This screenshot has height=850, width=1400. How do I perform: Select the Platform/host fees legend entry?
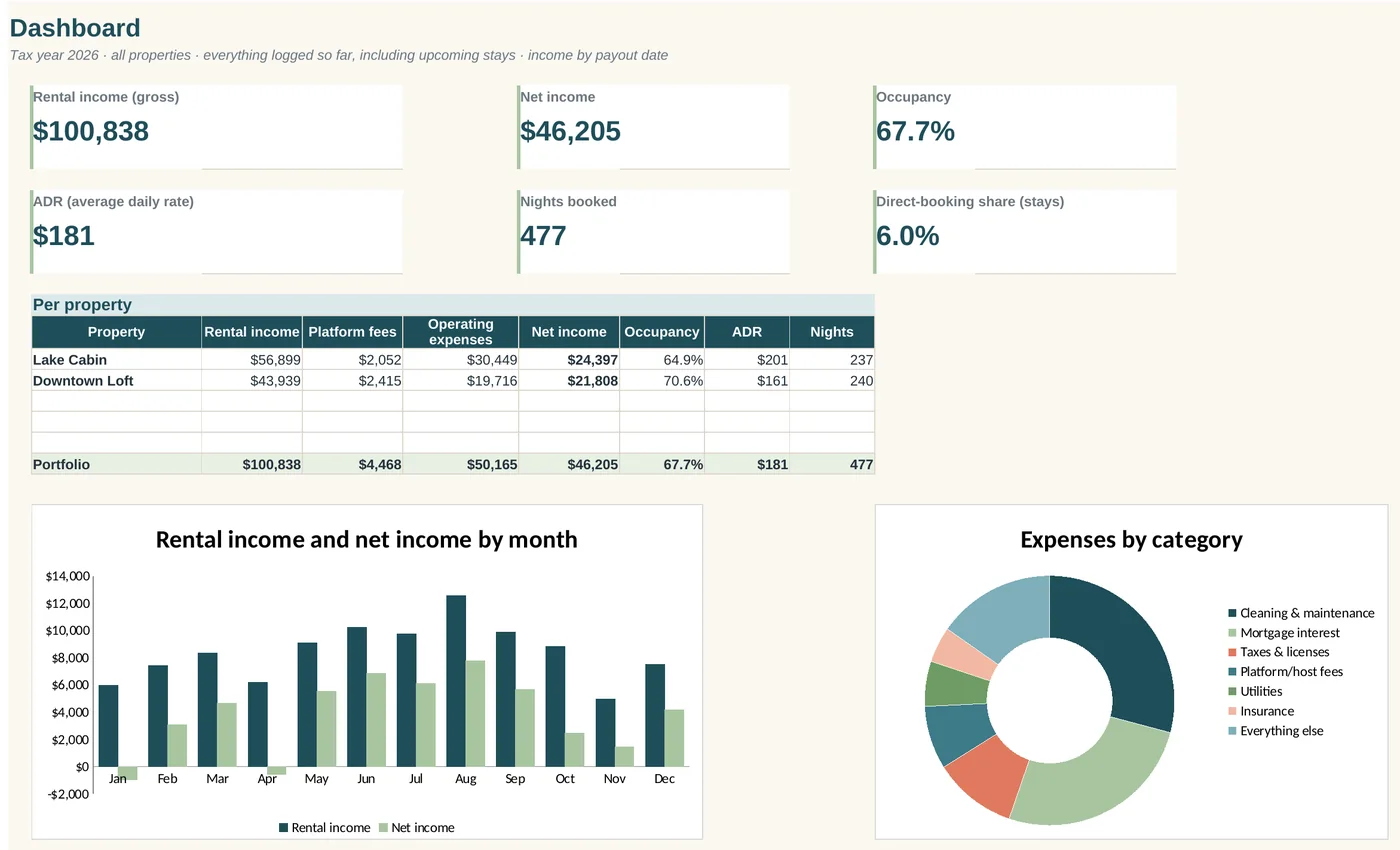point(1286,672)
